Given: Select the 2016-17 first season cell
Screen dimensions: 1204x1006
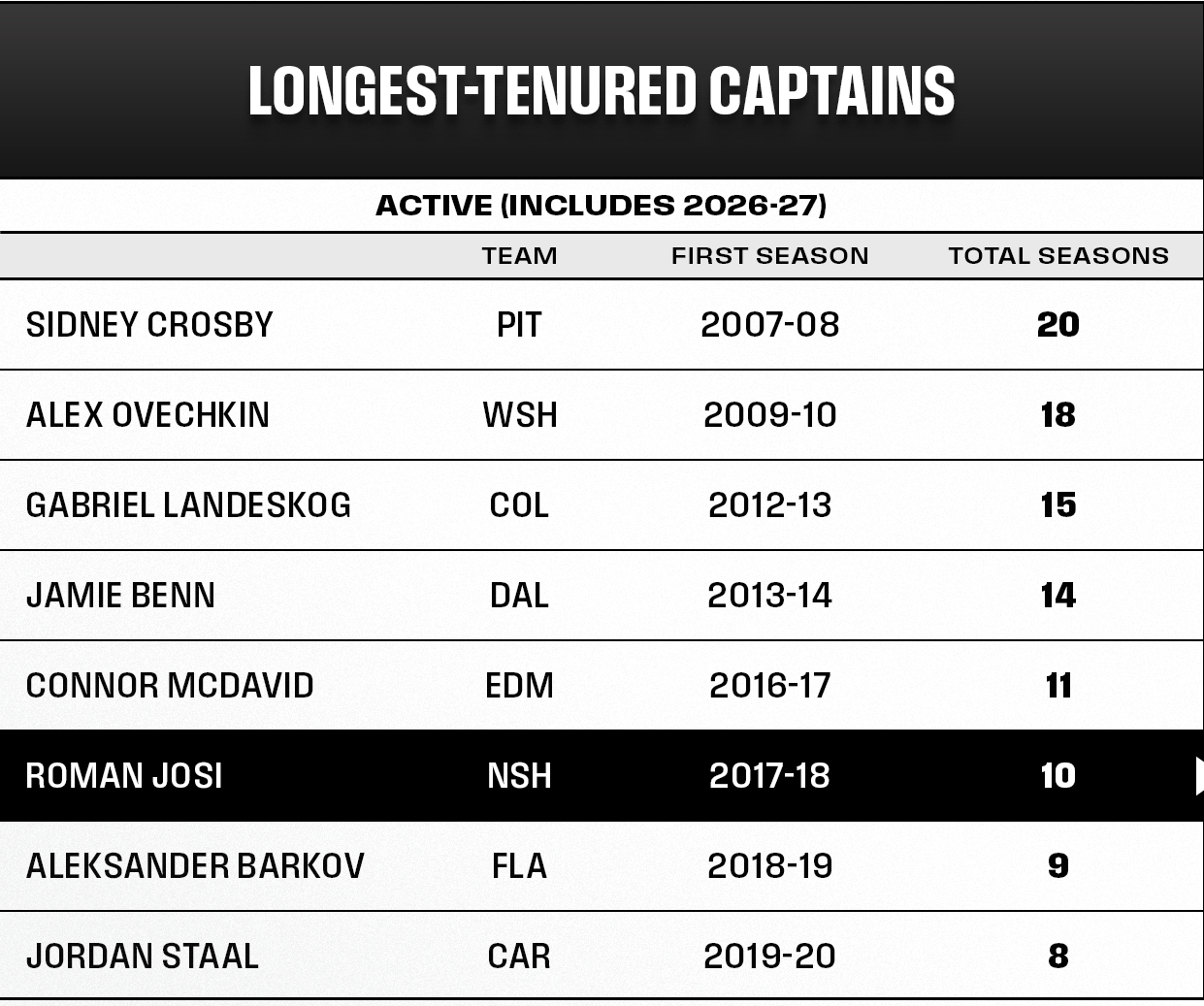Looking at the screenshot, I should click(770, 686).
